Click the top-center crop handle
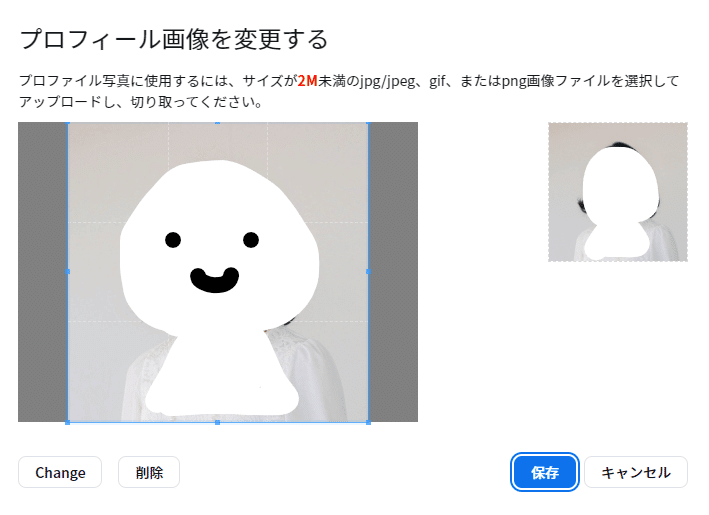Viewport: 709px width, 515px height. click(217, 123)
